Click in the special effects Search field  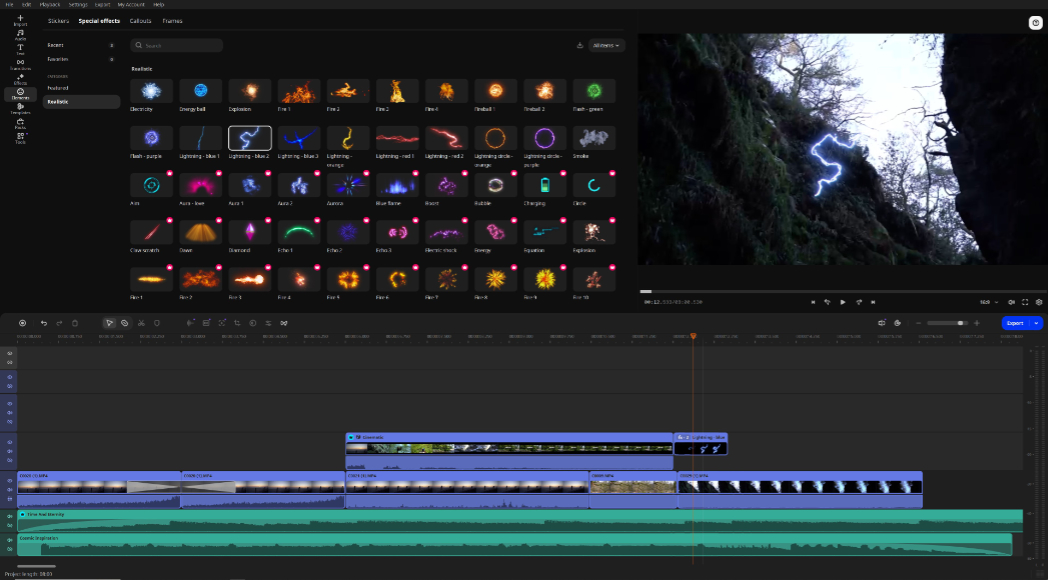pyautogui.click(x=176, y=45)
